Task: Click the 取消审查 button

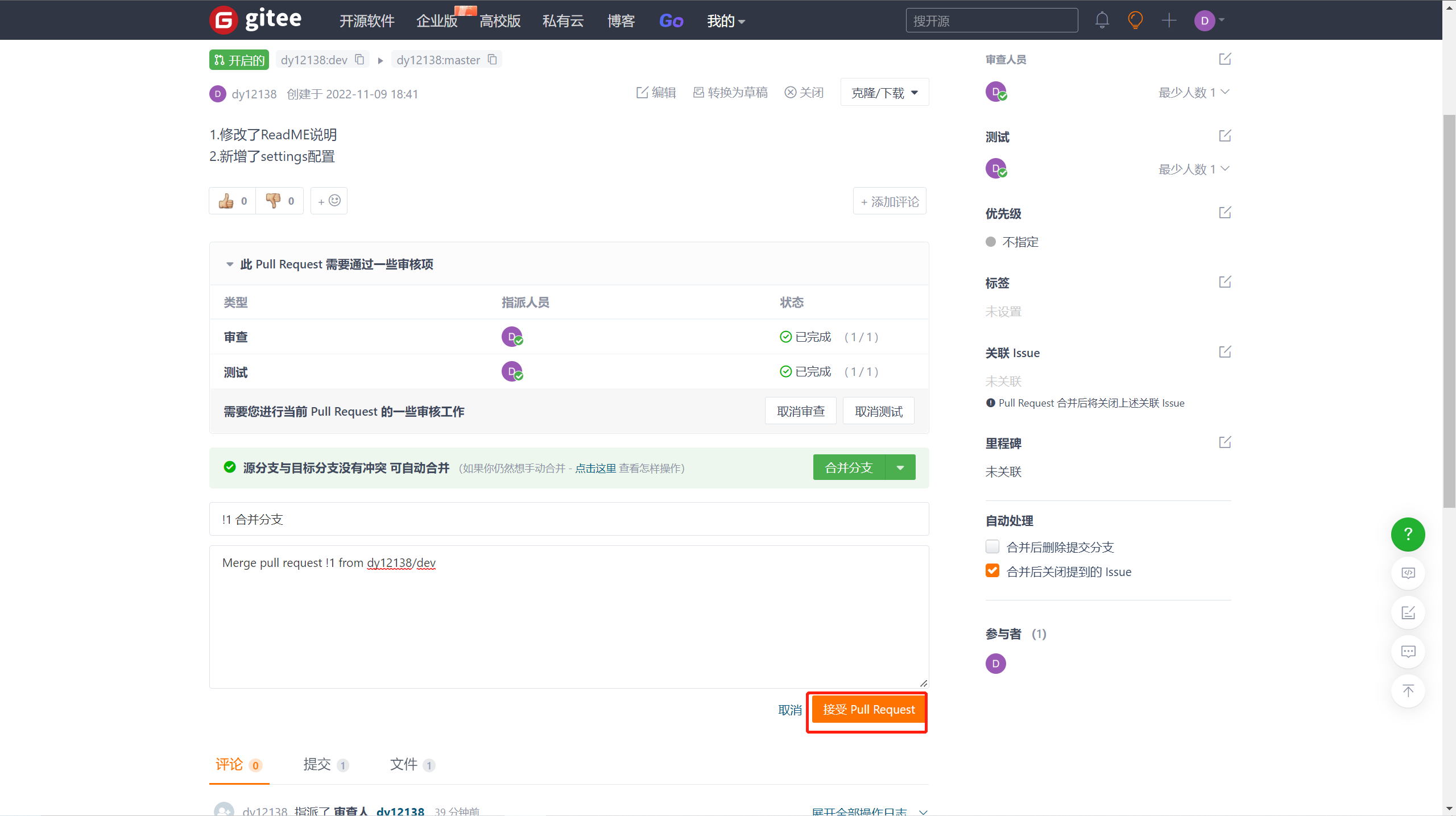Action: 800,411
